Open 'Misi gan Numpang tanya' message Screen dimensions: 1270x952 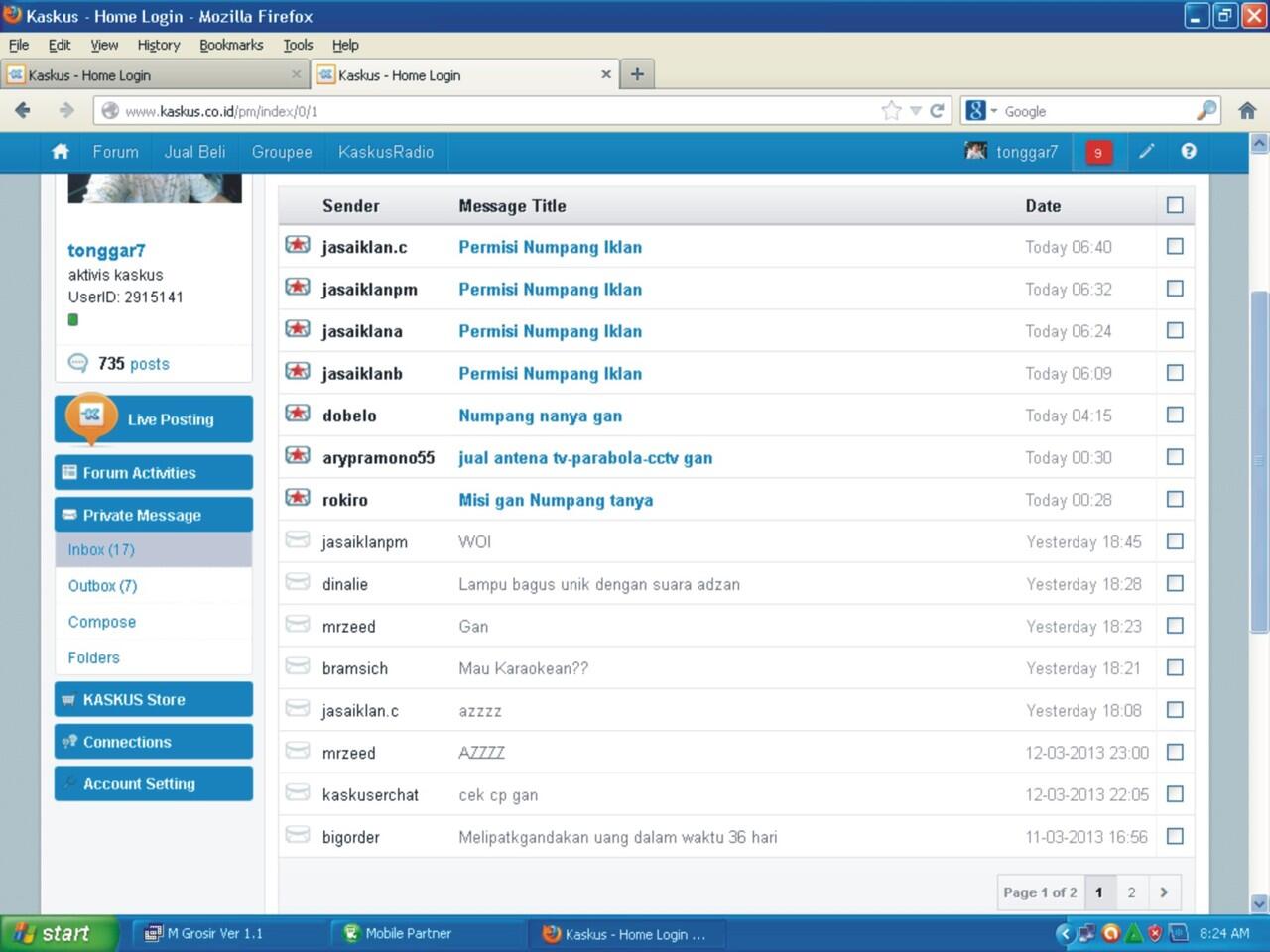coord(556,500)
